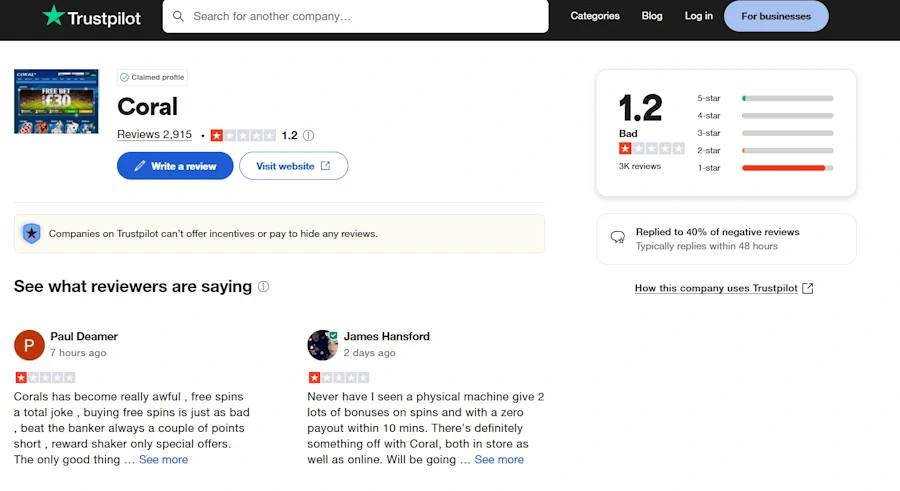
Task: Open the Reviews 2,915 link
Action: 154,134
